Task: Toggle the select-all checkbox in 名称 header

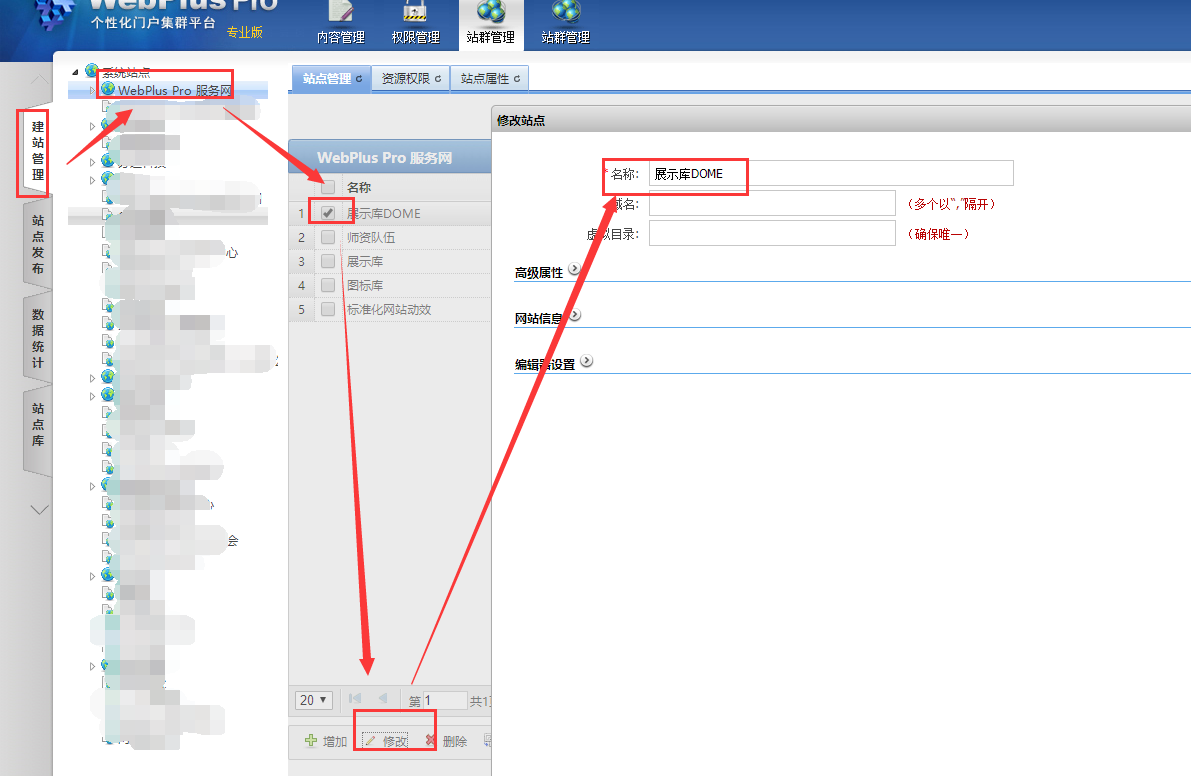Action: [328, 187]
